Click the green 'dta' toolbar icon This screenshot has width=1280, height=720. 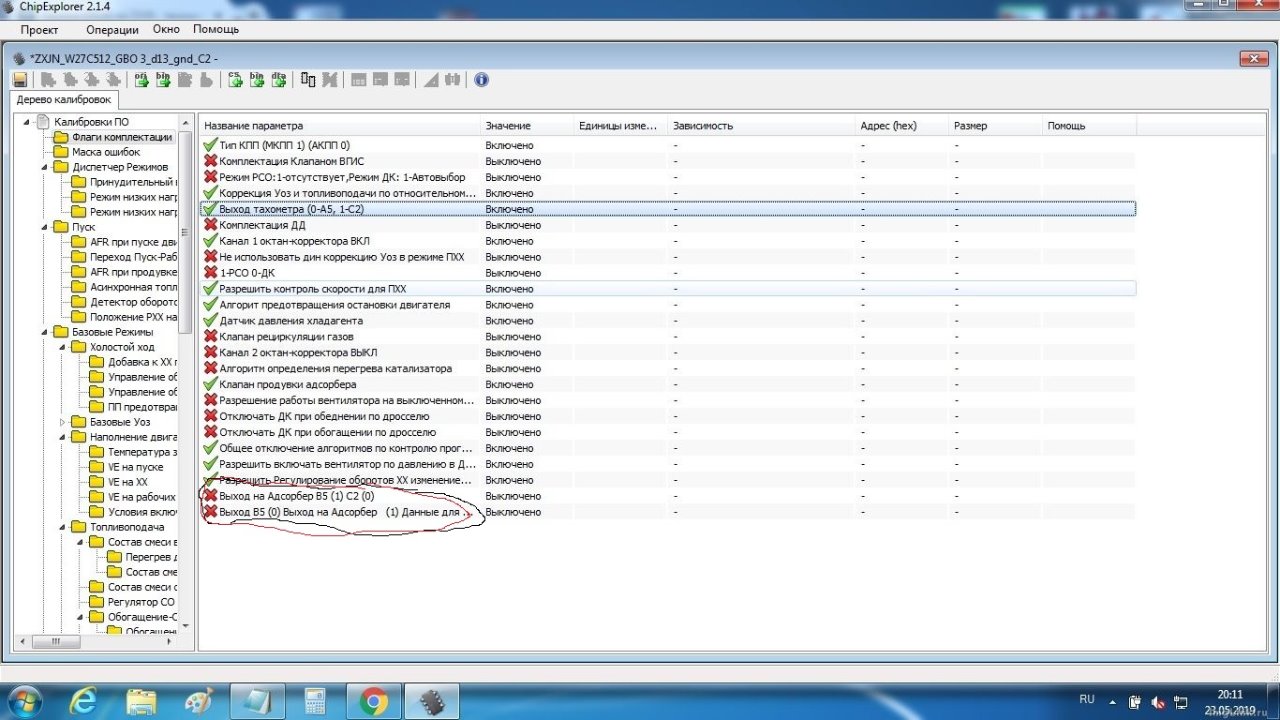tap(279, 80)
